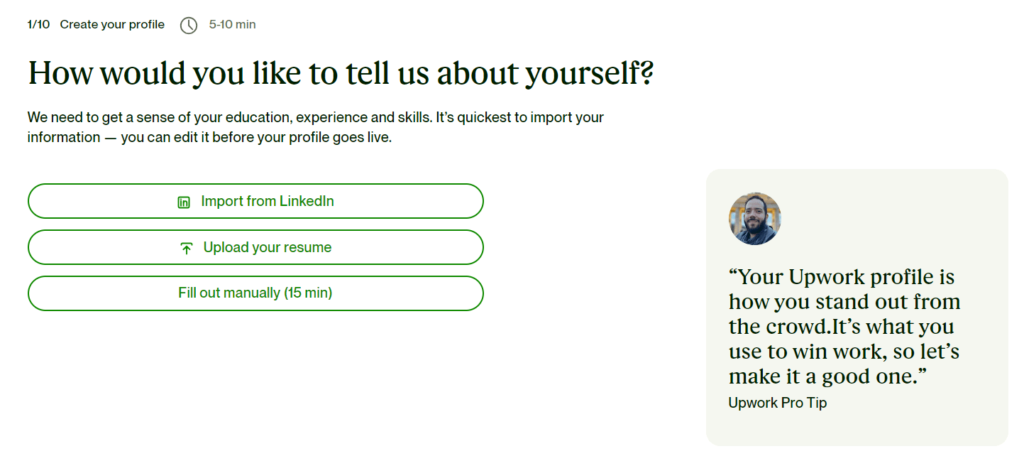1024x461 pixels.
Task: Click the text about editing before profile goes live
Action: click(x=257, y=138)
